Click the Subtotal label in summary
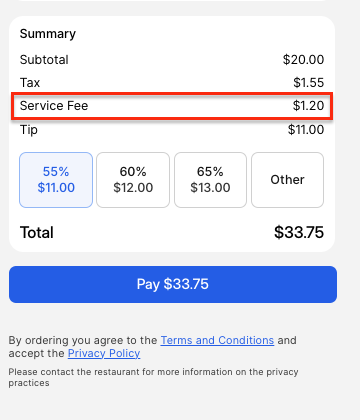The width and height of the screenshot is (360, 420). [x=44, y=60]
